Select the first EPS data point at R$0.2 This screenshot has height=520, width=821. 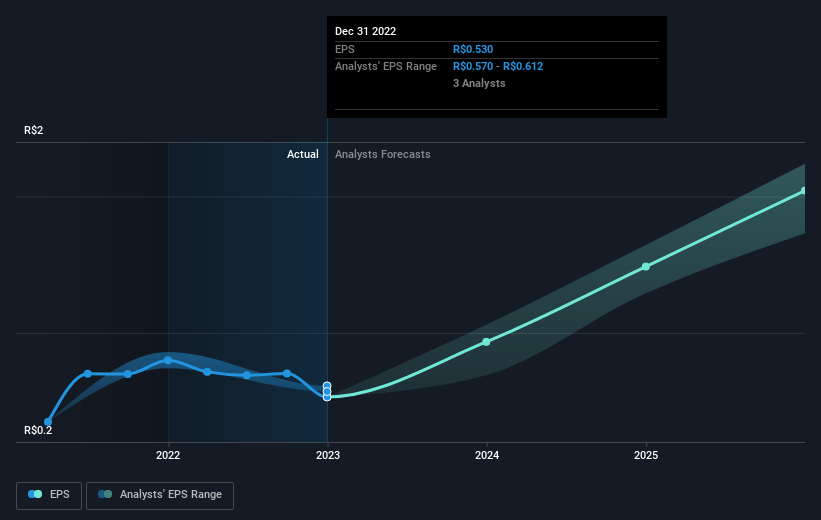point(48,422)
